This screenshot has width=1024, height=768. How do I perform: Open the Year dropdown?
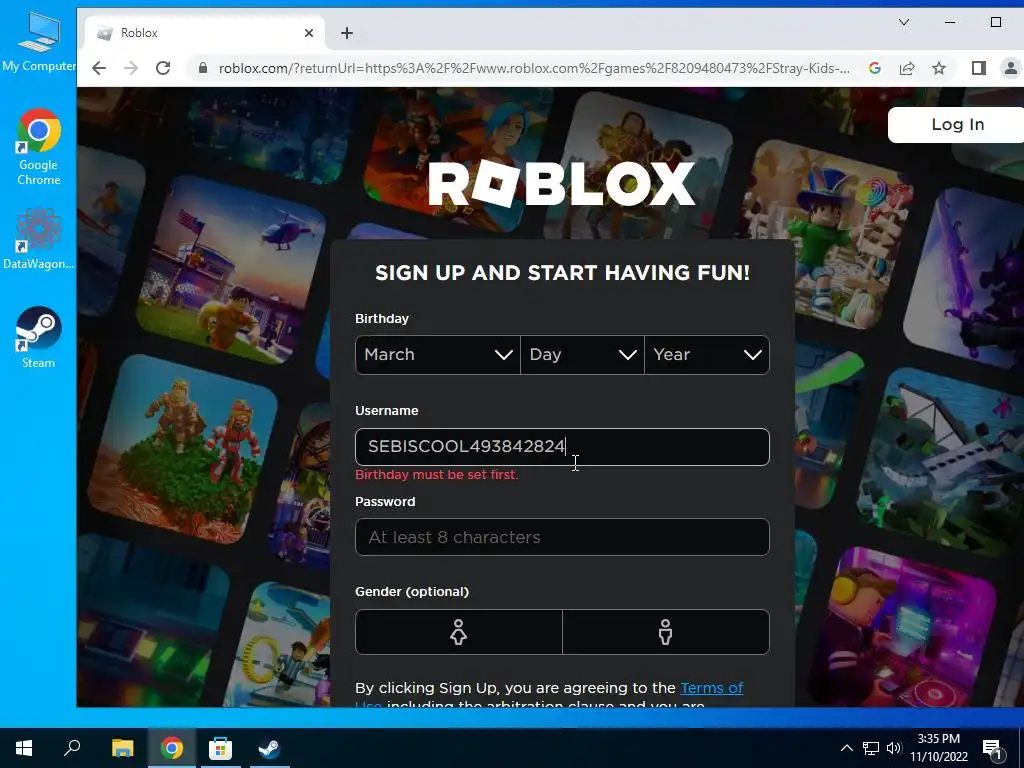707,355
